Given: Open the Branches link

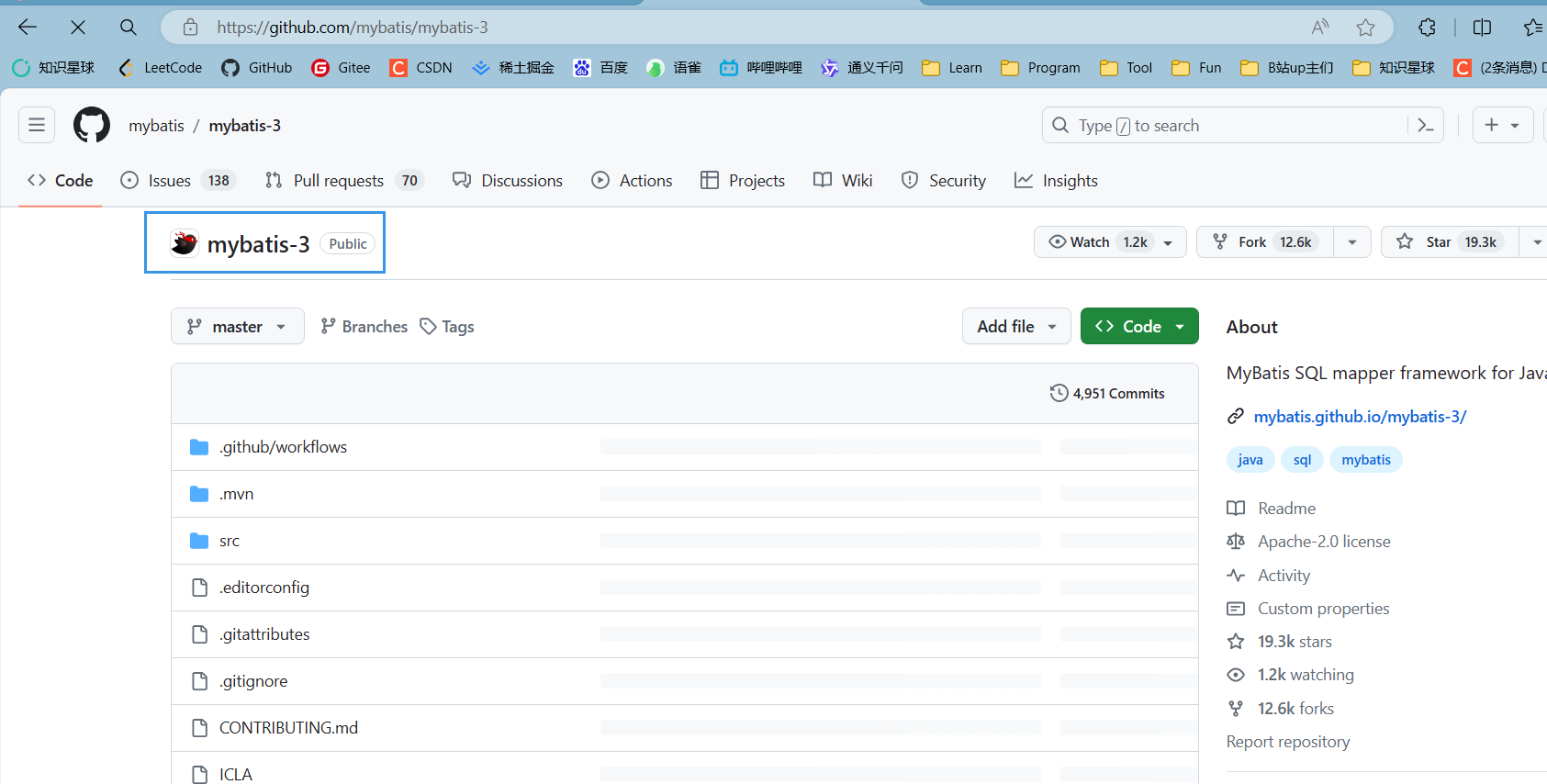Looking at the screenshot, I should [364, 326].
